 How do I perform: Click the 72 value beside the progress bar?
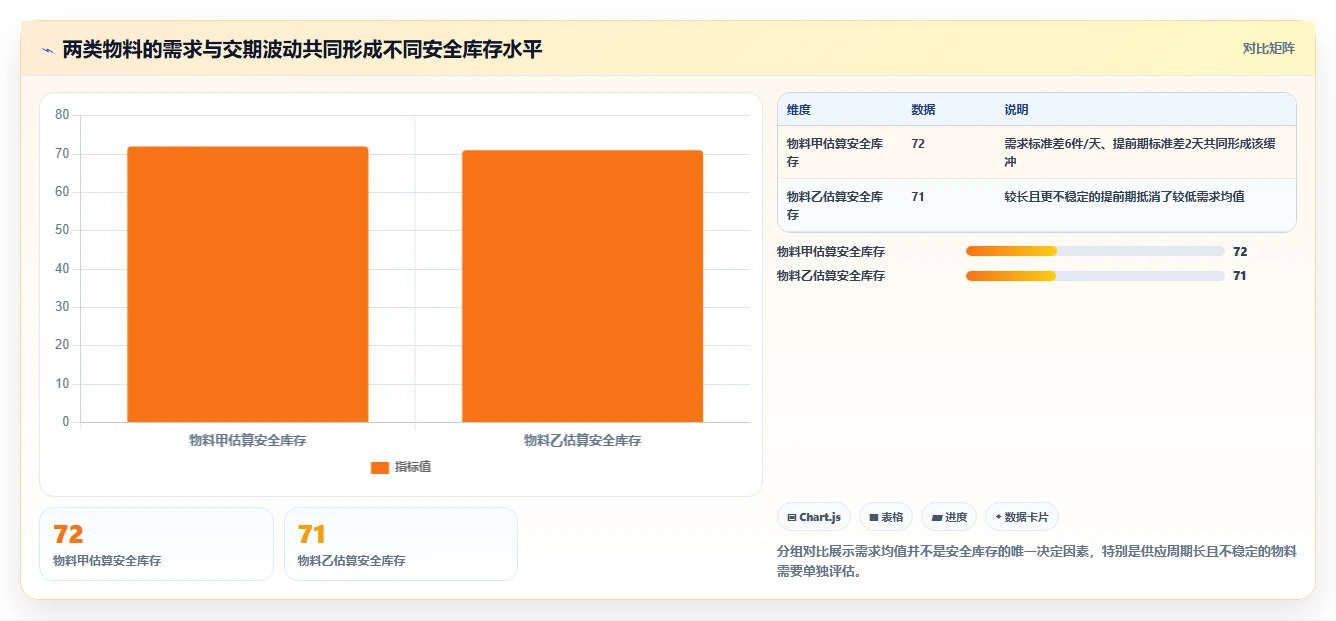[1240, 252]
